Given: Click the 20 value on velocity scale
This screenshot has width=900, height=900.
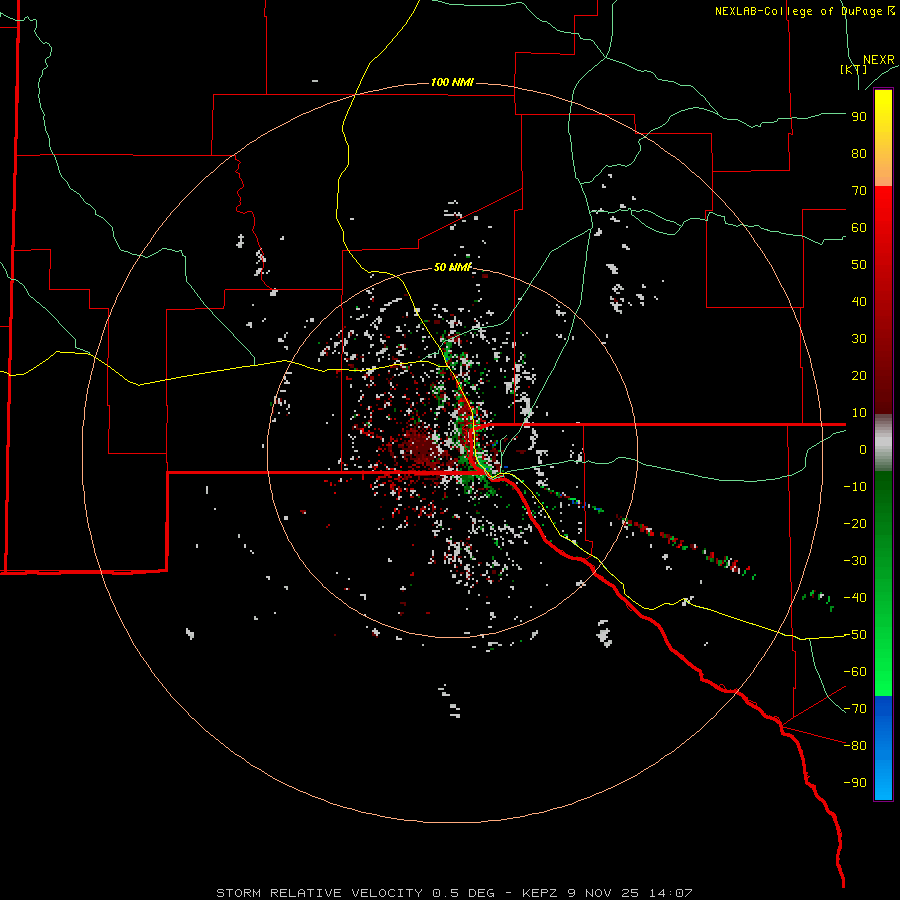Looking at the screenshot, I should tap(859, 376).
